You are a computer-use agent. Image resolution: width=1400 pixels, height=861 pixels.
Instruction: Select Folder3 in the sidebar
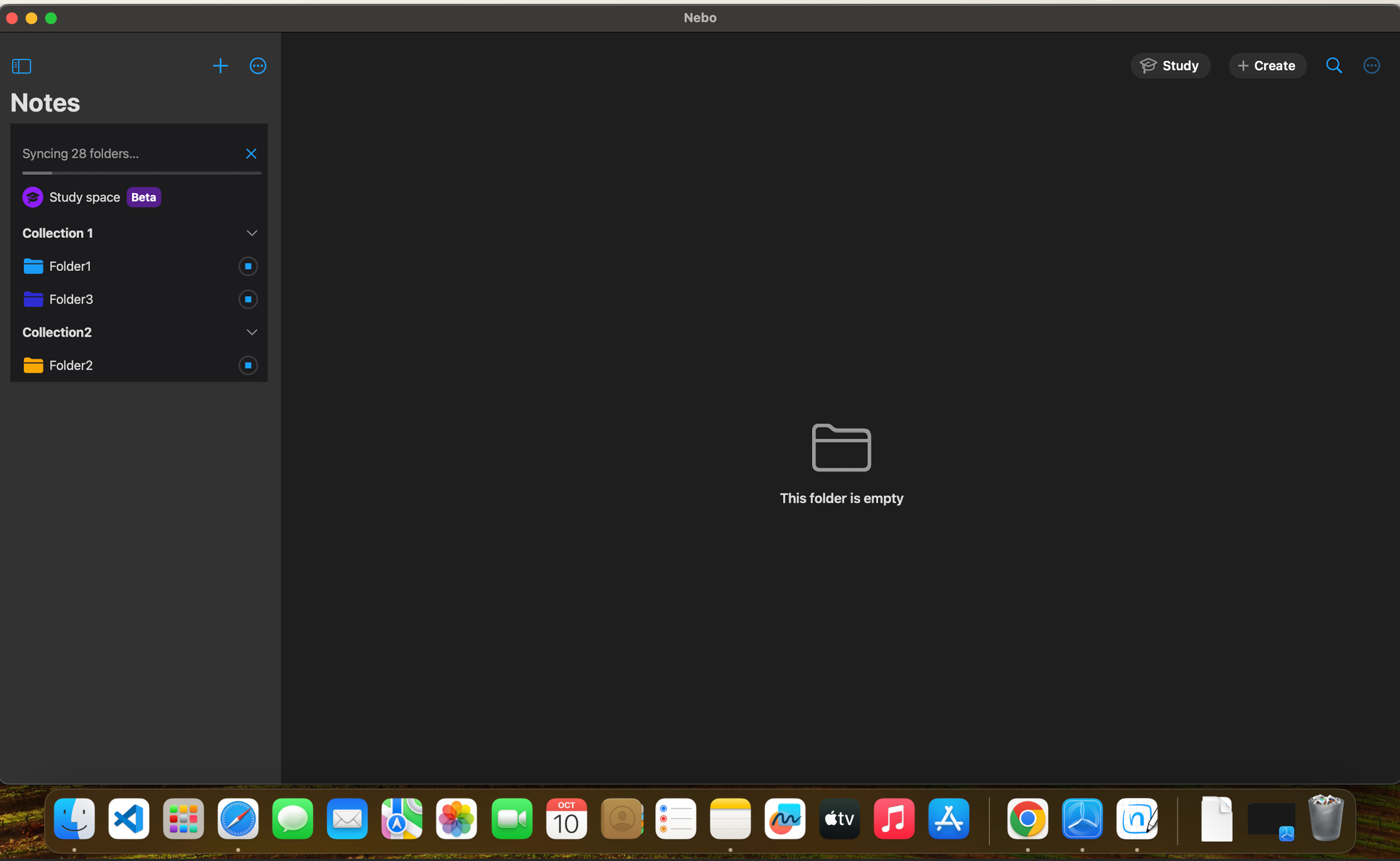(71, 299)
